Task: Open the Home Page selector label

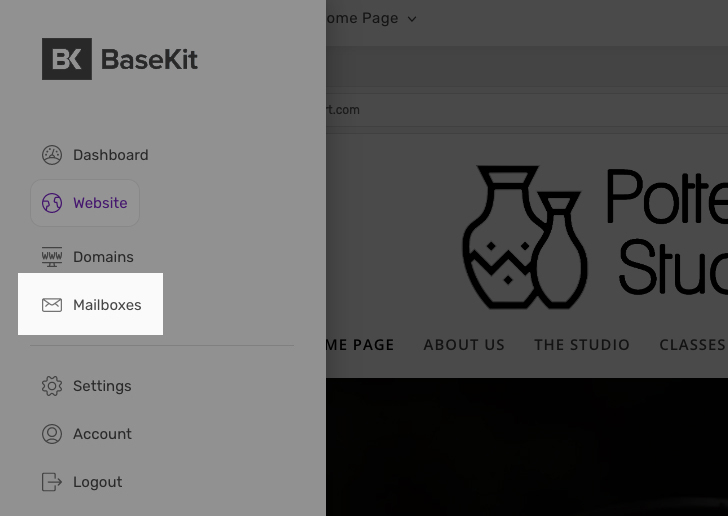Action: point(362,18)
